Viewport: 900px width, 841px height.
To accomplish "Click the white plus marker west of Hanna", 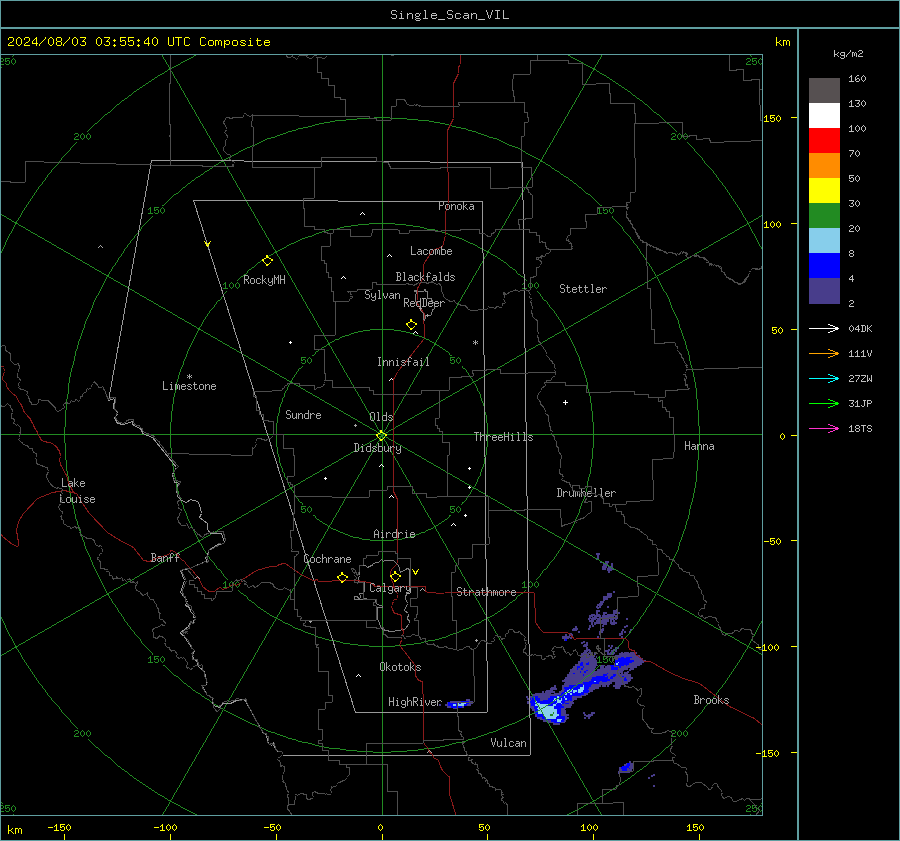I will pos(565,402).
